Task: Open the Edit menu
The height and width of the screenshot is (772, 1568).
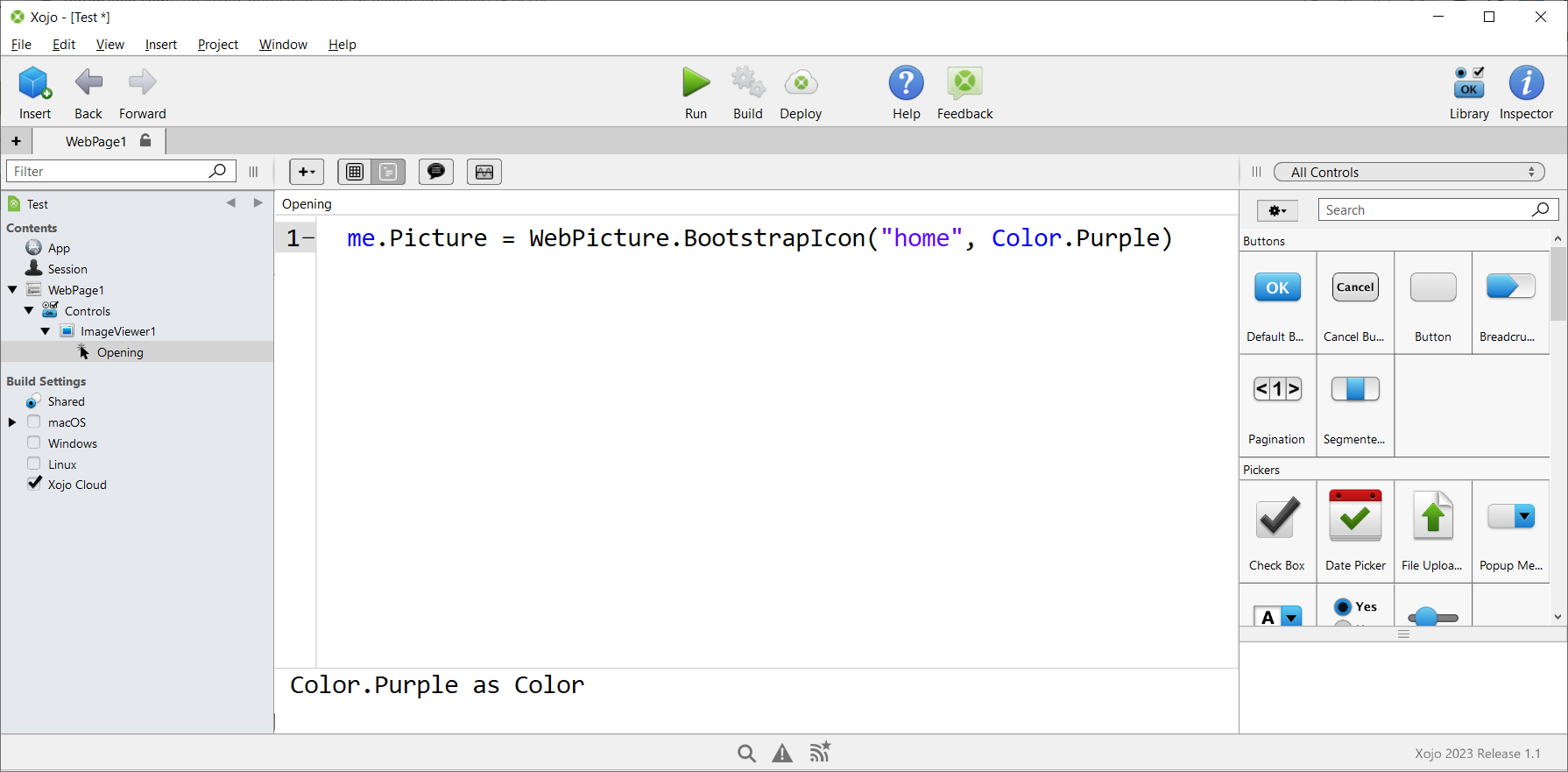Action: coord(64,45)
